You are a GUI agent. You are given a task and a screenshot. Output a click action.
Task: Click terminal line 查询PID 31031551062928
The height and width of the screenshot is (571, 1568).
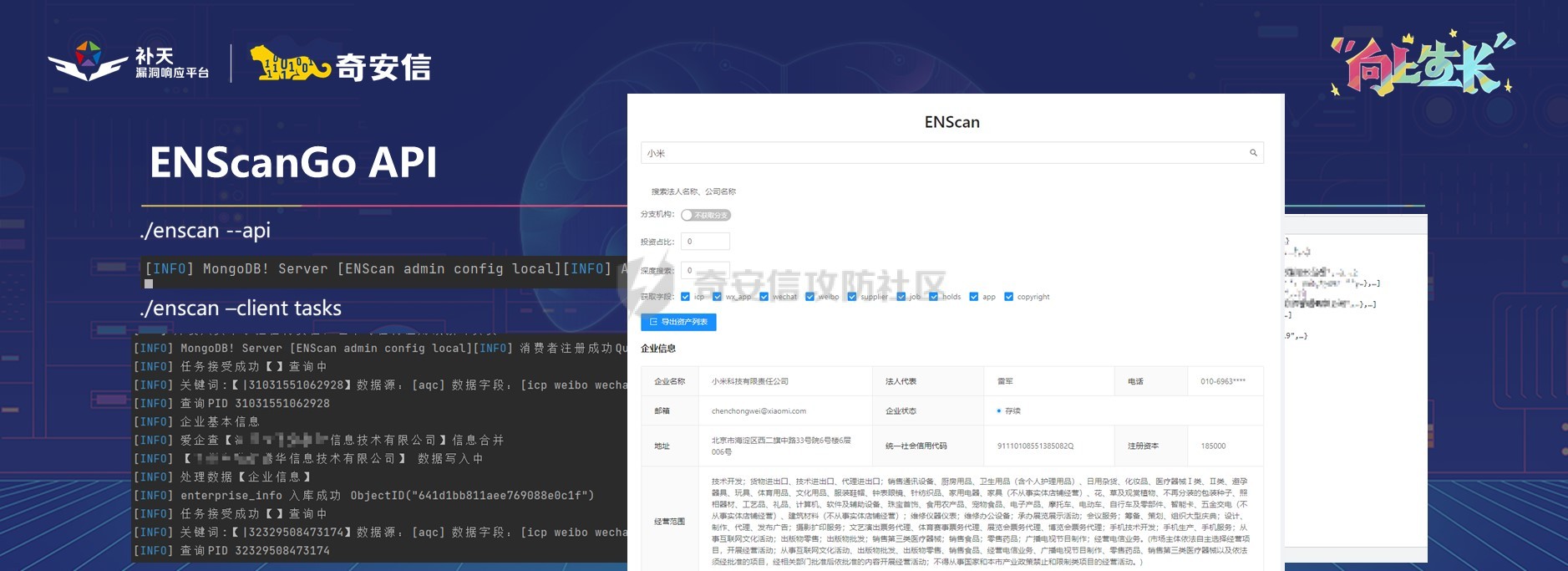point(232,404)
